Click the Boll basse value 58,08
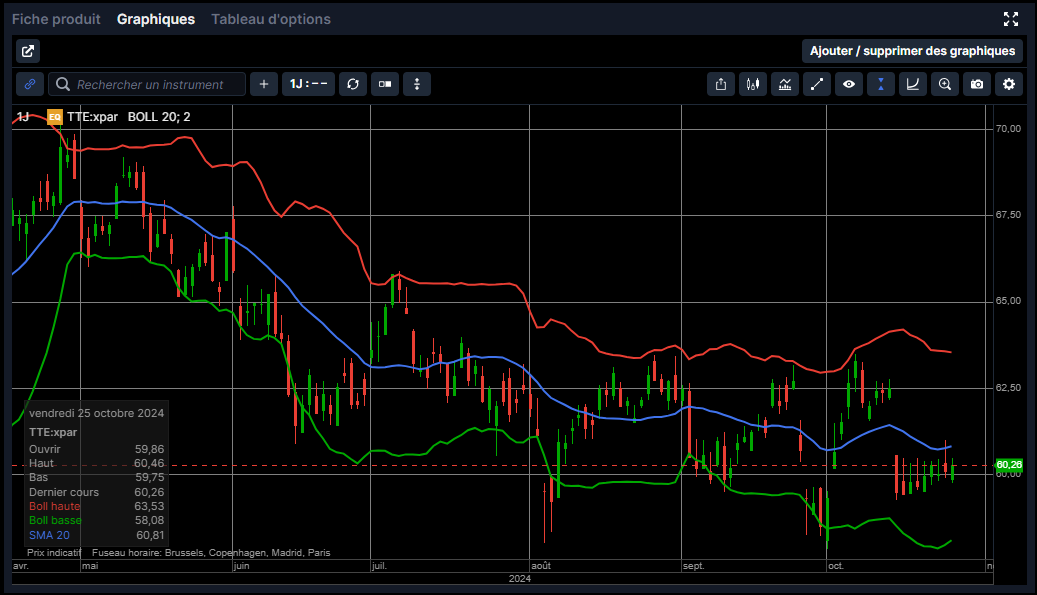This screenshot has height=595, width=1037. 149,521
